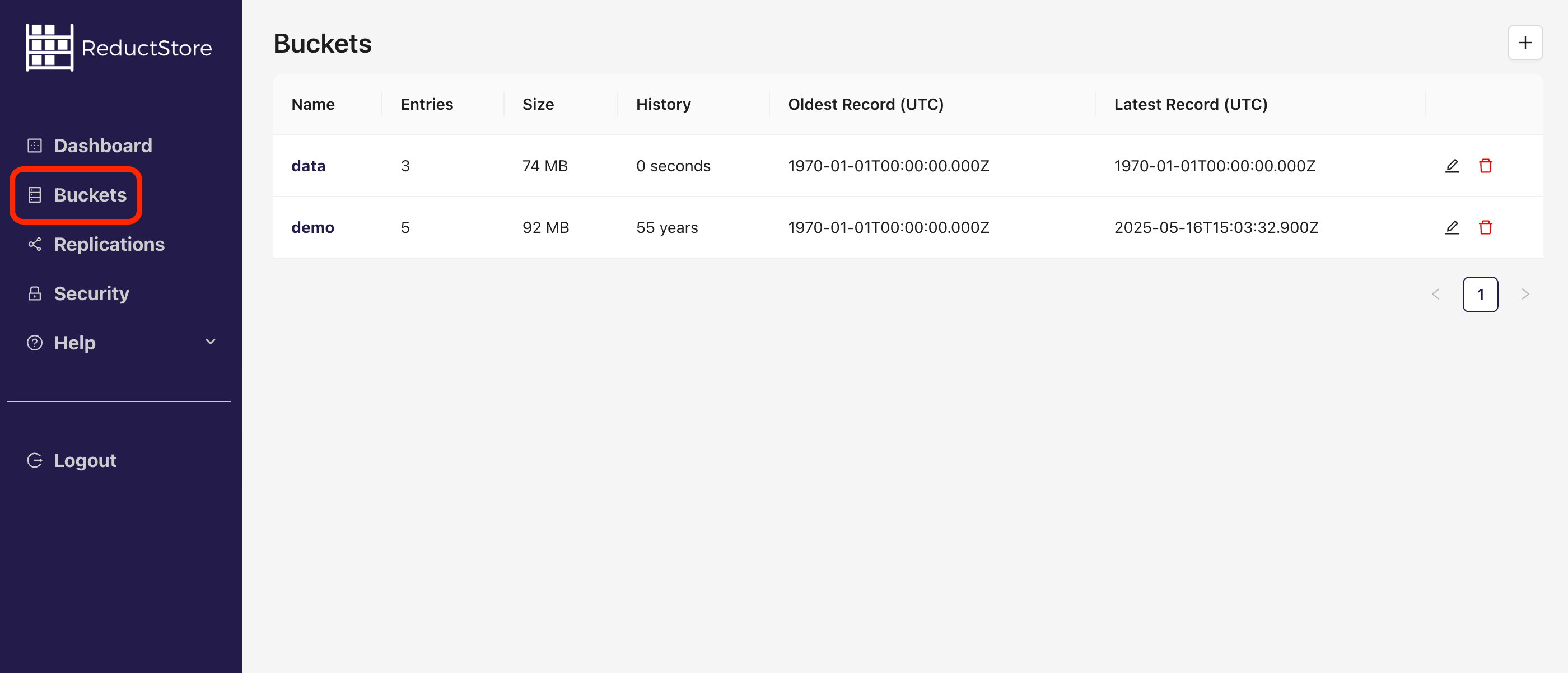
Task: Click the next page arrow
Action: tap(1525, 294)
